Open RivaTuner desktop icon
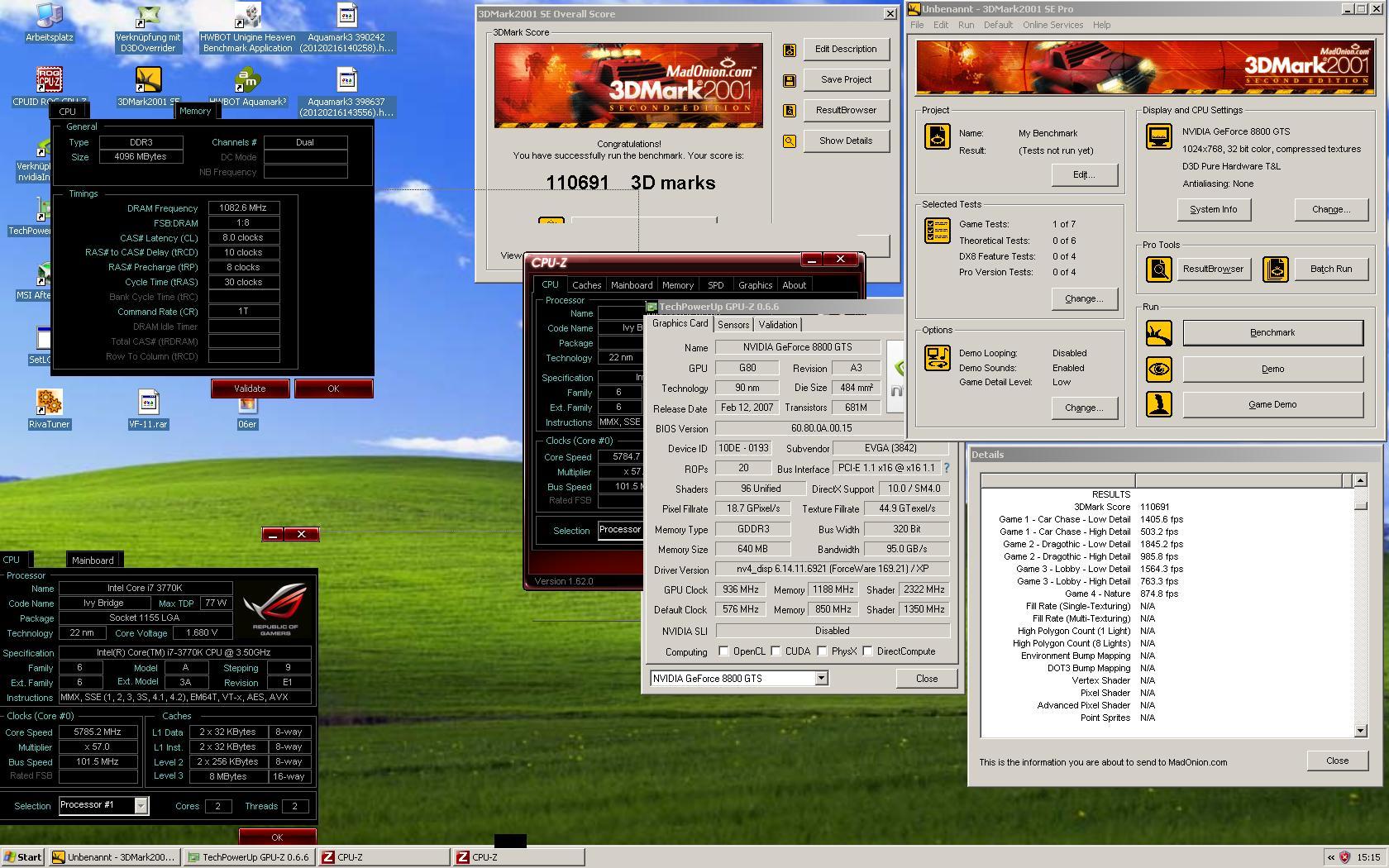This screenshot has height=868, width=1389. tap(50, 403)
